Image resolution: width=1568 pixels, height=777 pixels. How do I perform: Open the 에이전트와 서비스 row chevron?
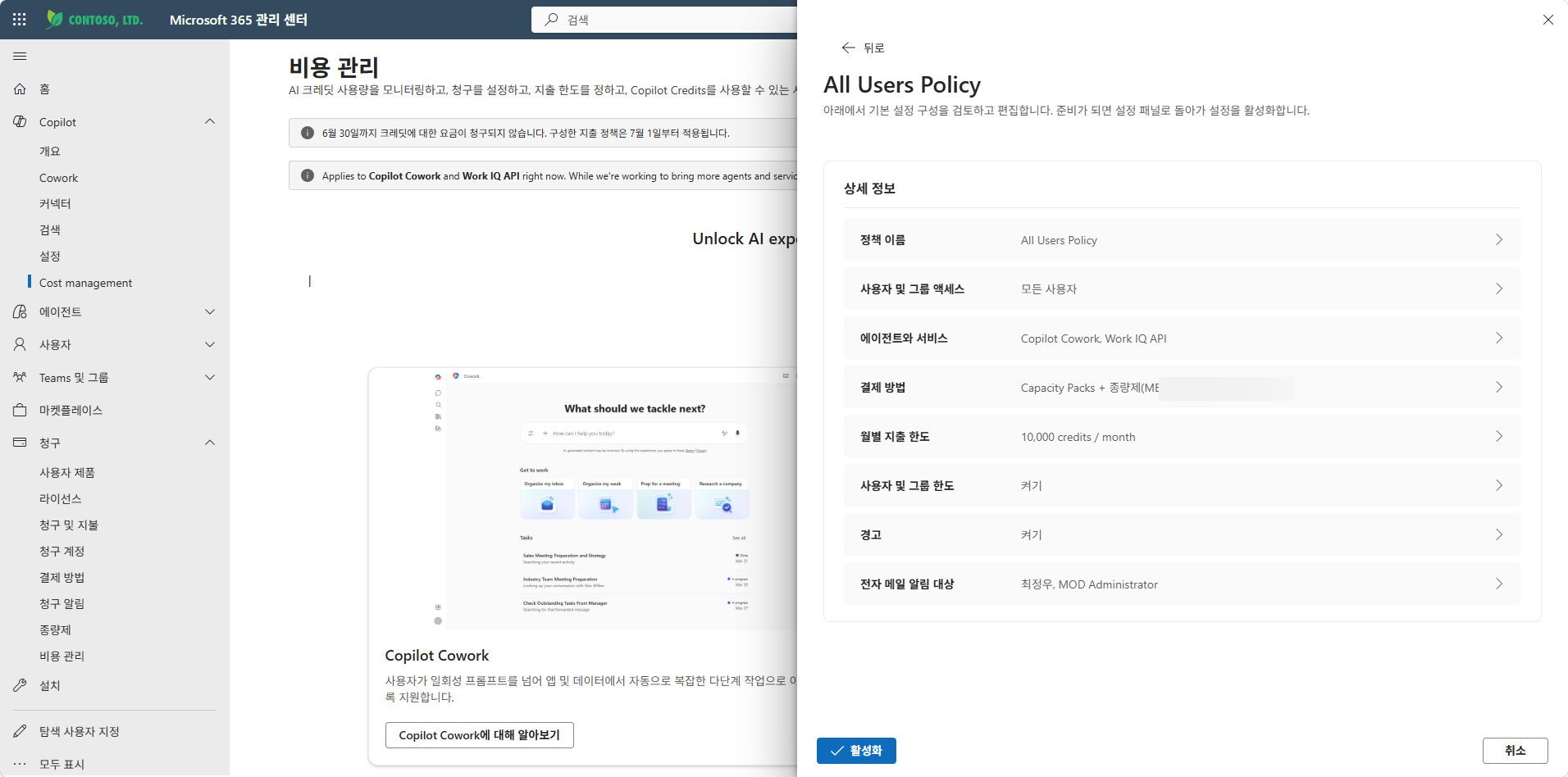click(1498, 338)
